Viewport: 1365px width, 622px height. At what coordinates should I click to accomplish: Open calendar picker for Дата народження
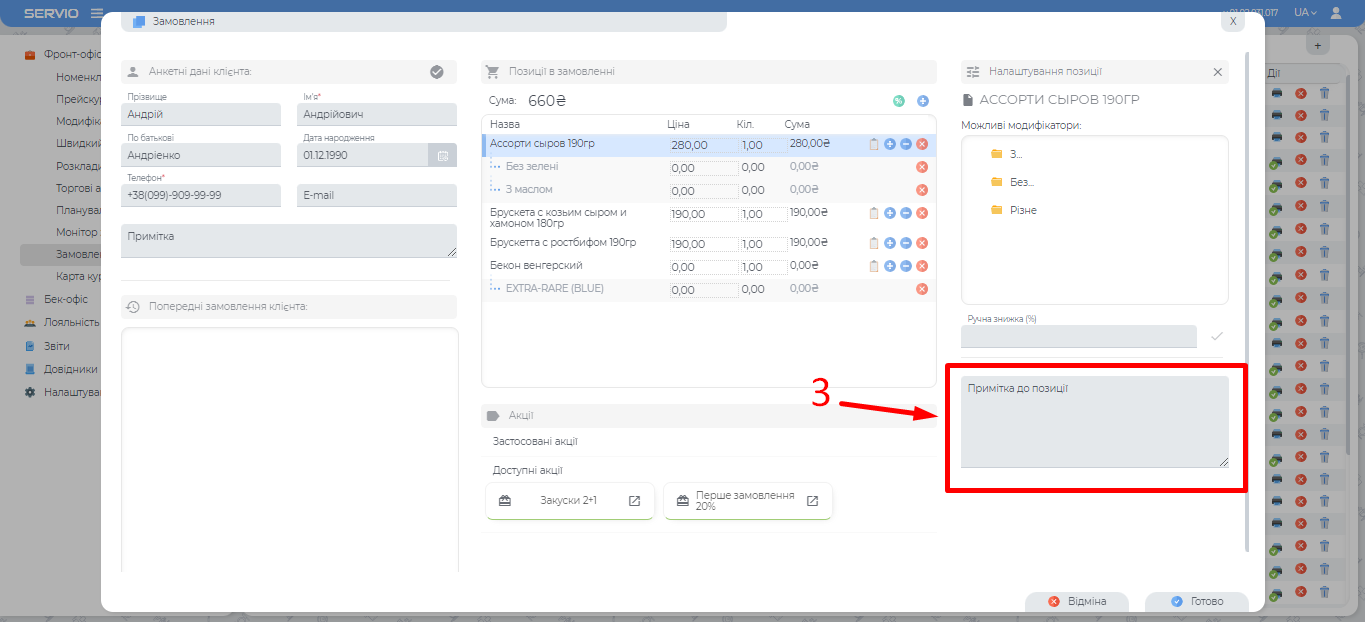pos(443,155)
